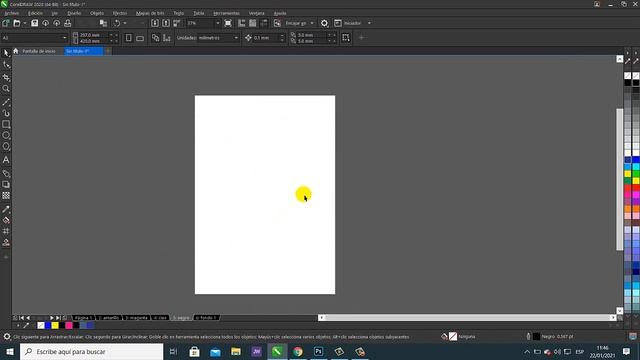Click the Undo arrow icon
640x360 pixels.
point(117,23)
